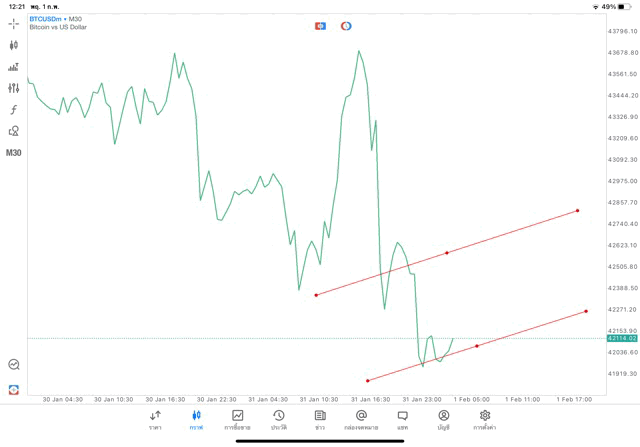Tap the candlestick chart type icon
Image resolution: width=640 pixels, height=447 pixels.
[x=14, y=45]
